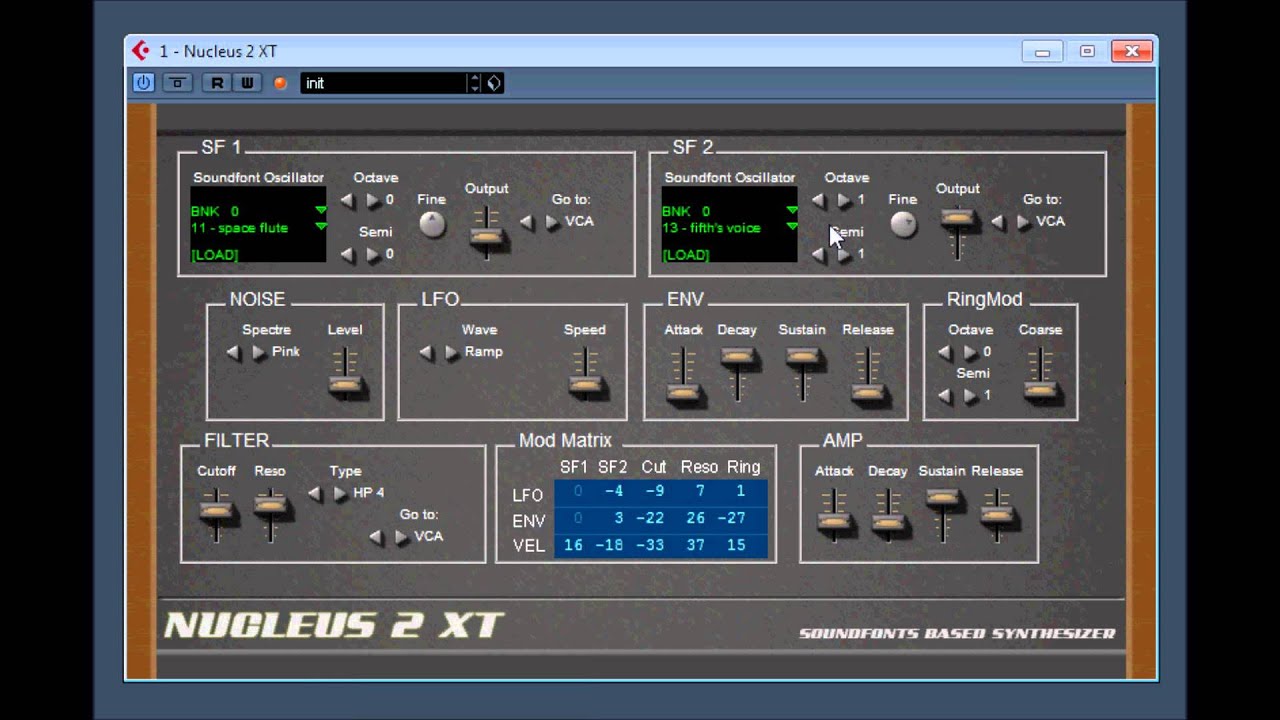Viewport: 1280px width, 720px height.
Task: Click Mod Matrix VEL to Ring value 15
Action: (736, 545)
